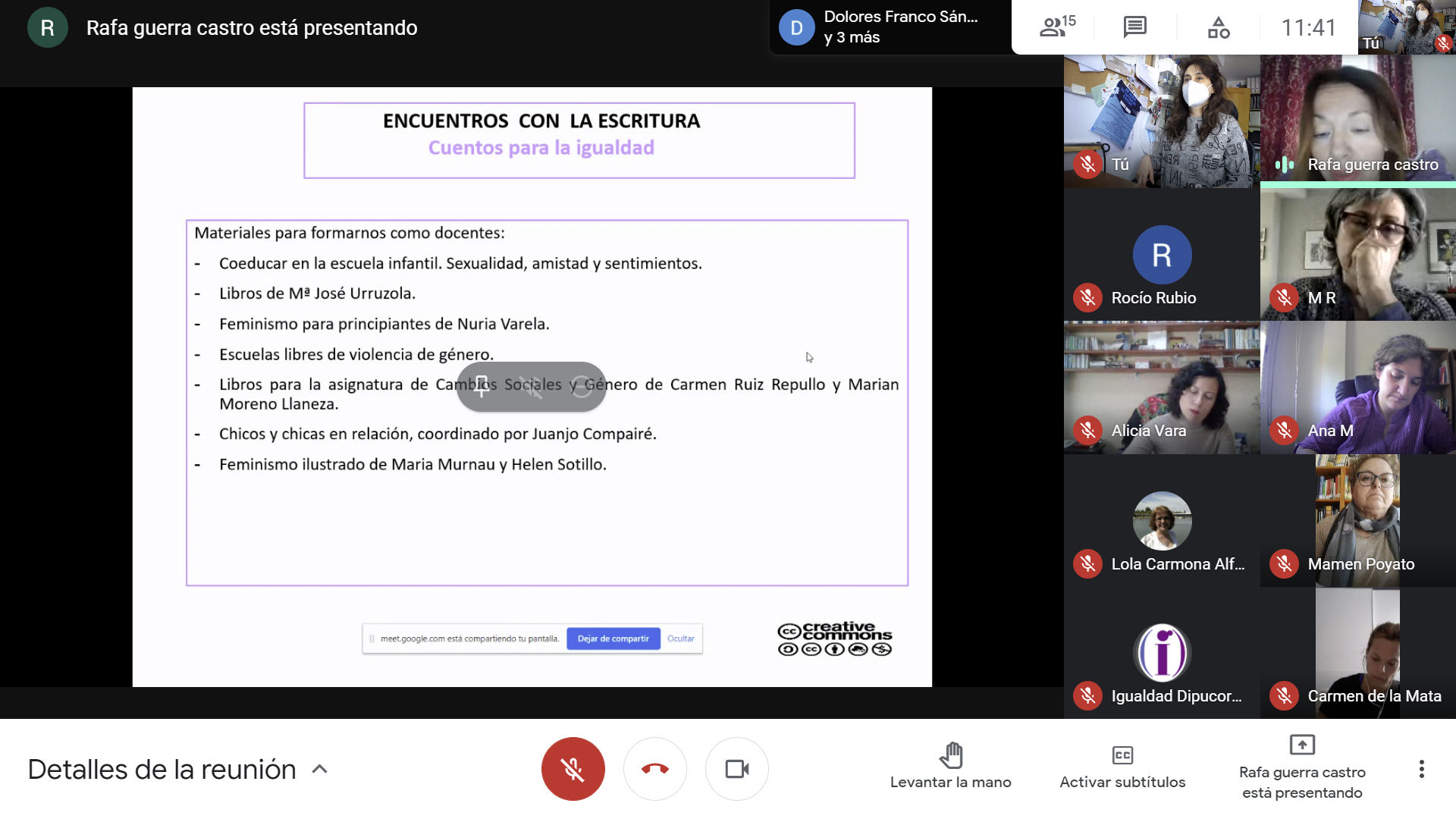Raise hand with Levantar la mano

click(x=950, y=766)
